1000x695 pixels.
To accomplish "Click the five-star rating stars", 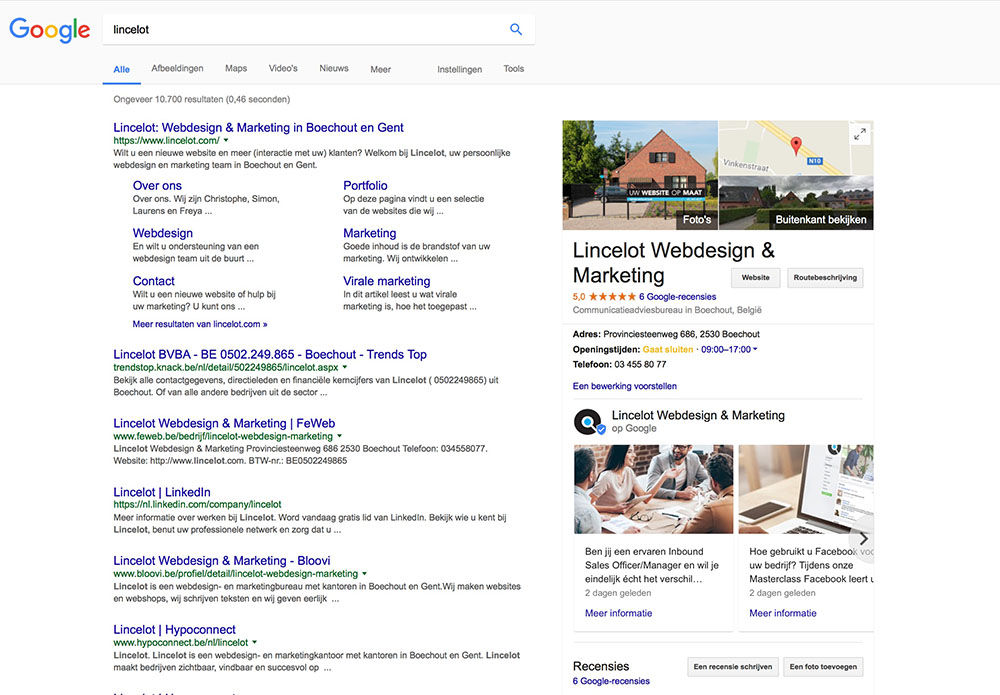I will (x=612, y=296).
